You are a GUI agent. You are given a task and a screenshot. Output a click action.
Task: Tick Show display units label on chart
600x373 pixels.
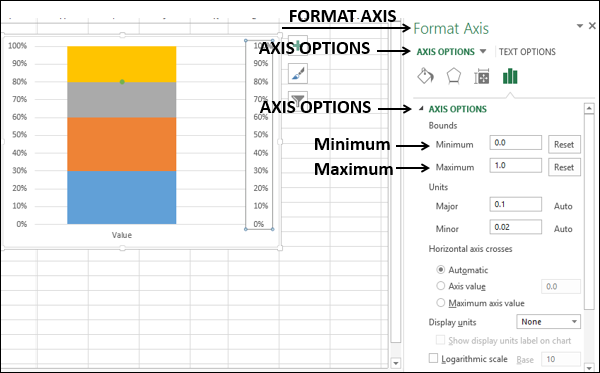click(x=440, y=340)
